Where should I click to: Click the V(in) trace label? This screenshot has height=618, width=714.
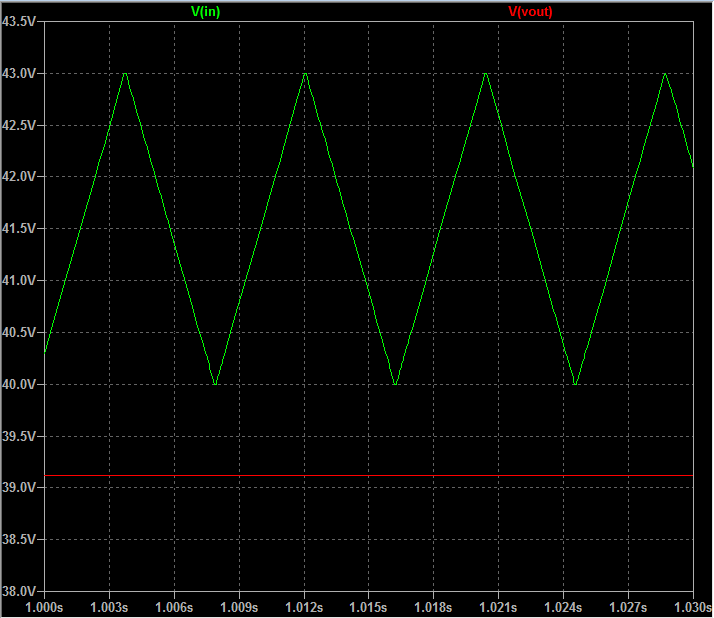pos(205,11)
